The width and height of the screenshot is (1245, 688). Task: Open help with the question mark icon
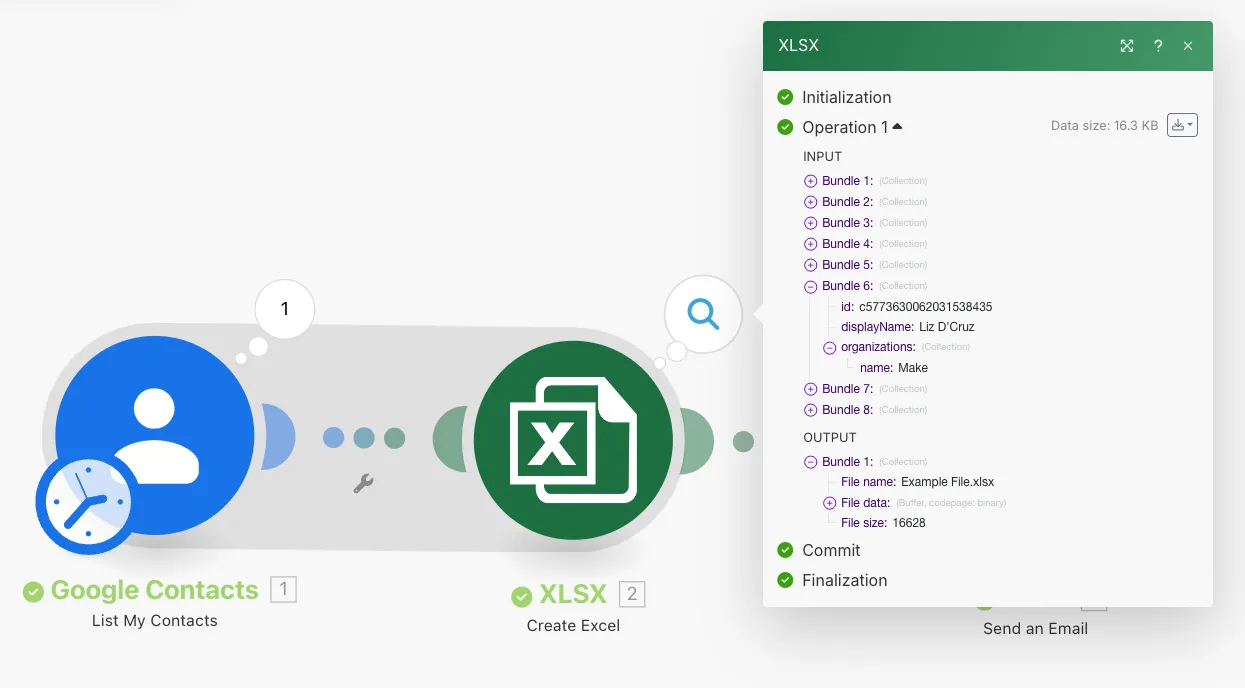pyautogui.click(x=1158, y=46)
